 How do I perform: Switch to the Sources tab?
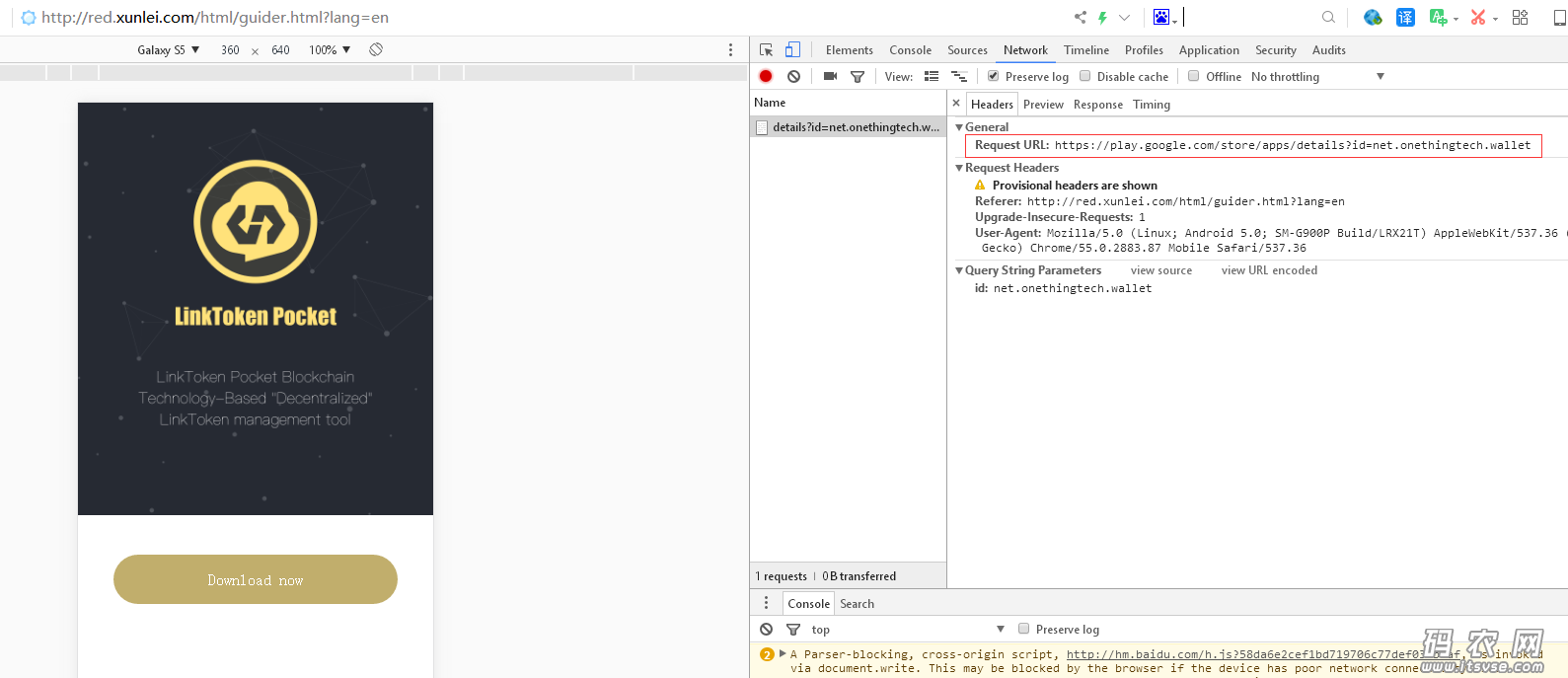967,49
